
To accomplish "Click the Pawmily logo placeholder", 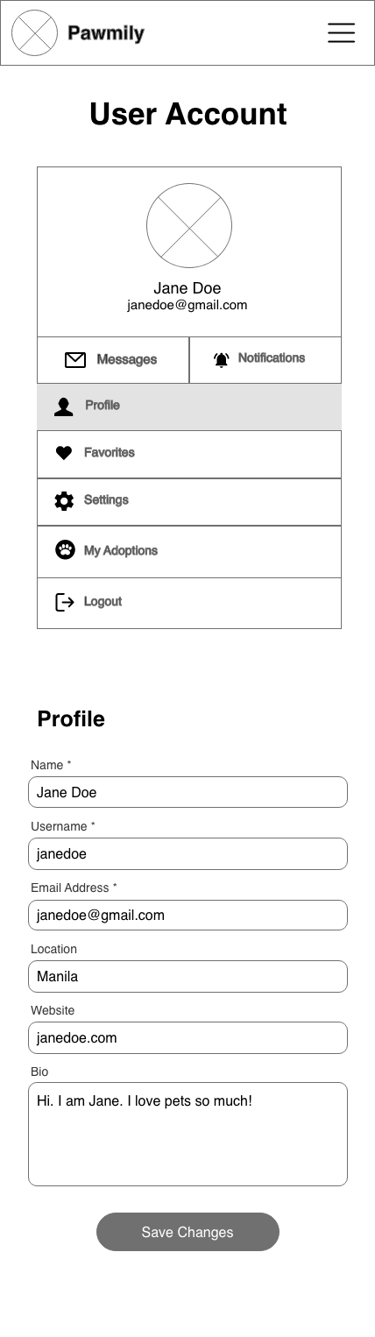I will (x=34, y=33).
